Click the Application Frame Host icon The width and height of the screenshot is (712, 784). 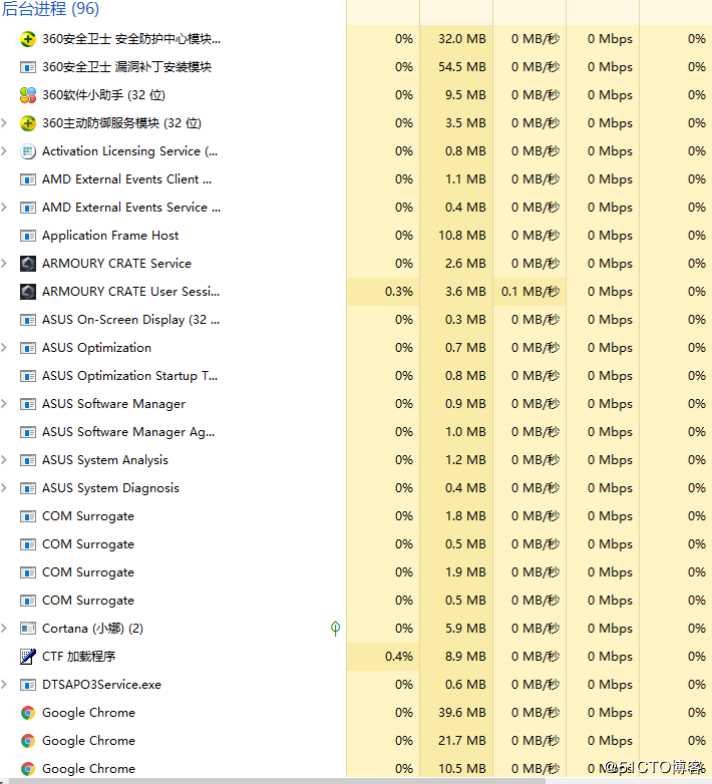pyautogui.click(x=28, y=236)
